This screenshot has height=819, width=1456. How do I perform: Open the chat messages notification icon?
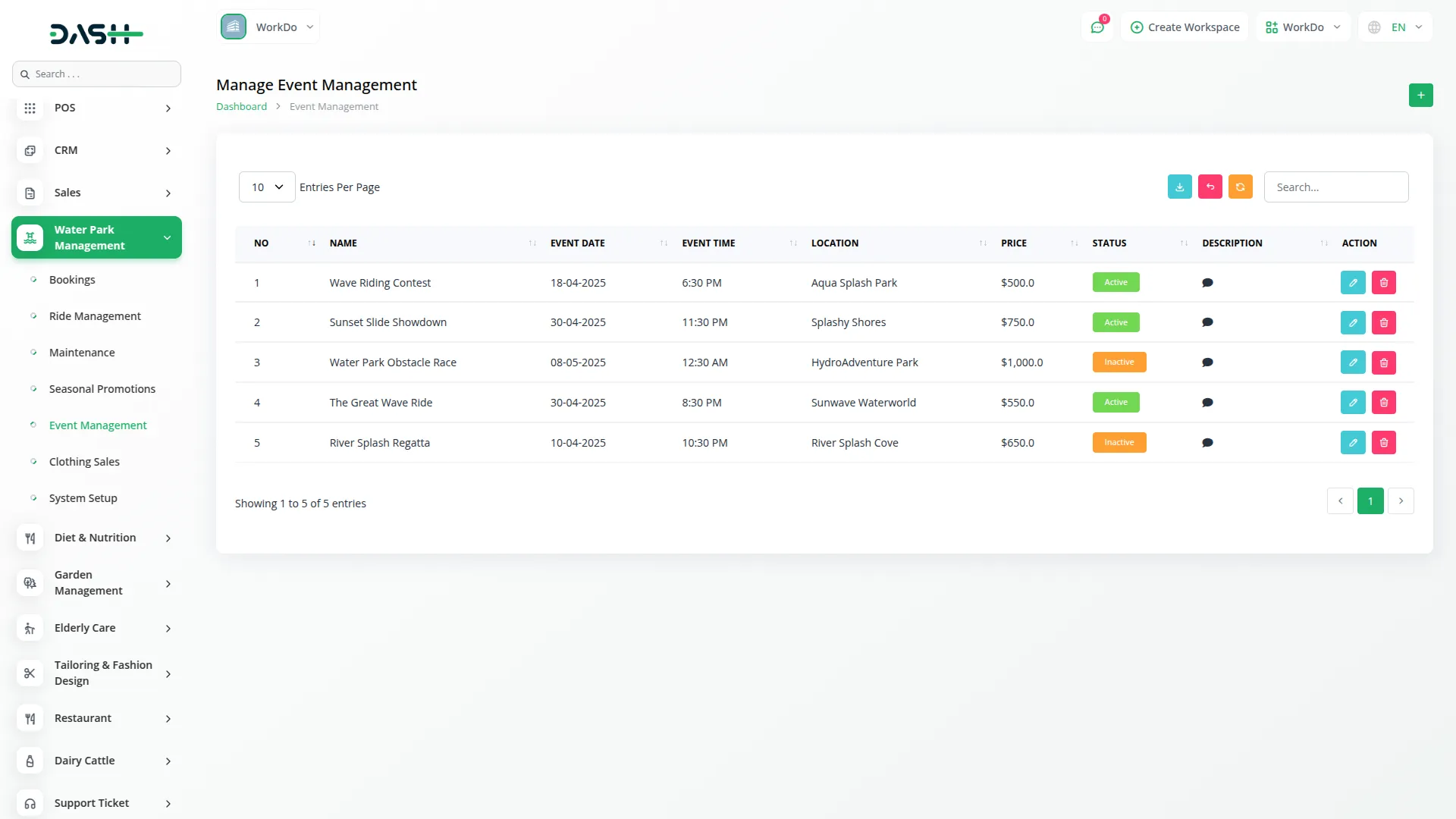[x=1097, y=27]
